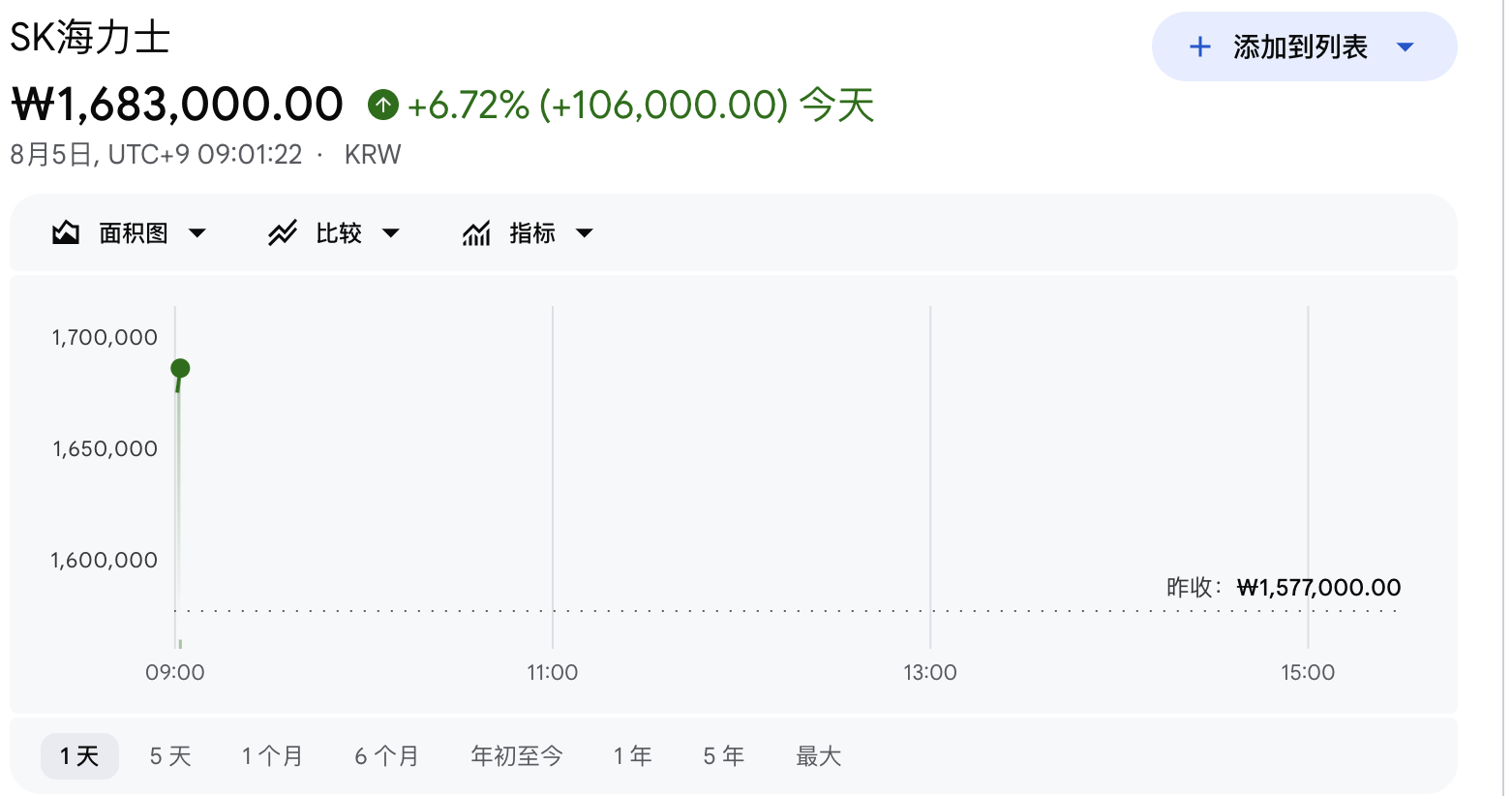Expand the 指标 dropdown arrow
This screenshot has height=796, width=1512.
pyautogui.click(x=585, y=233)
